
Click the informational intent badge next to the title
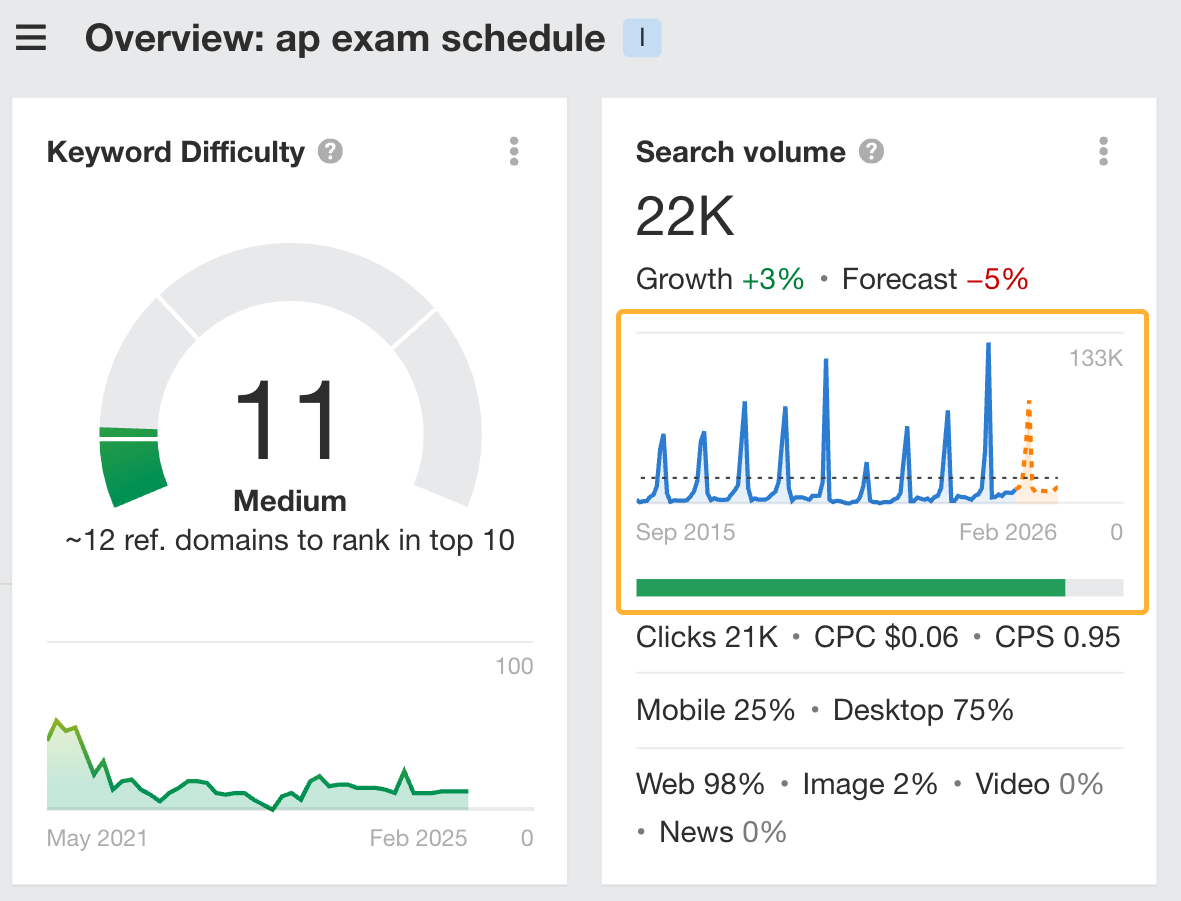[x=641, y=37]
